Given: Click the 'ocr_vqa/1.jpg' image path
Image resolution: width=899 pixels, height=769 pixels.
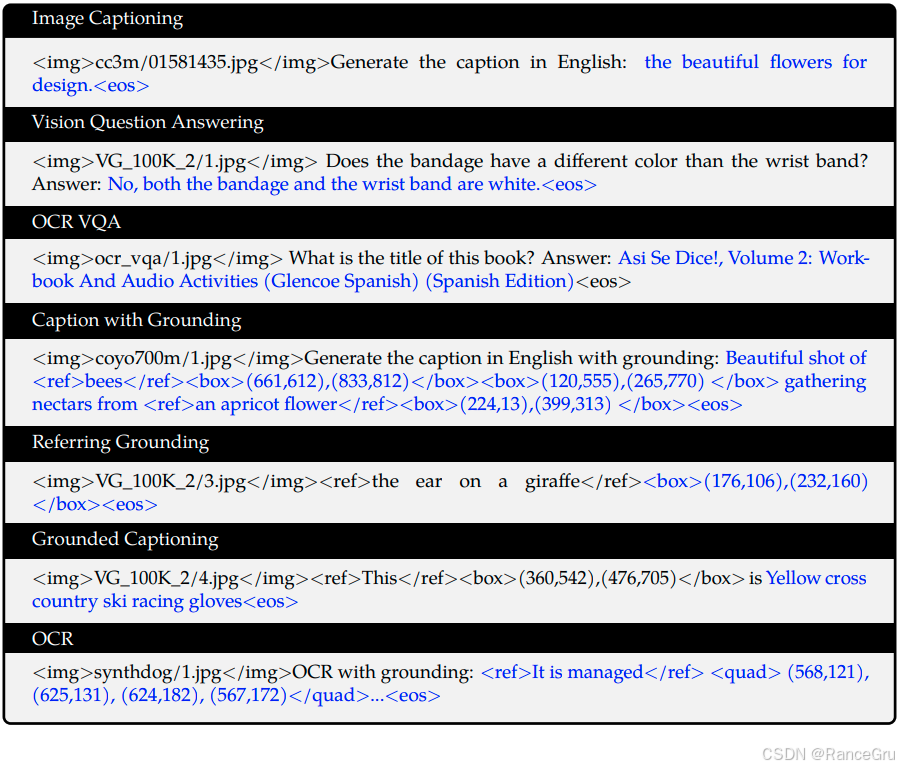Looking at the screenshot, I should coord(153,259).
